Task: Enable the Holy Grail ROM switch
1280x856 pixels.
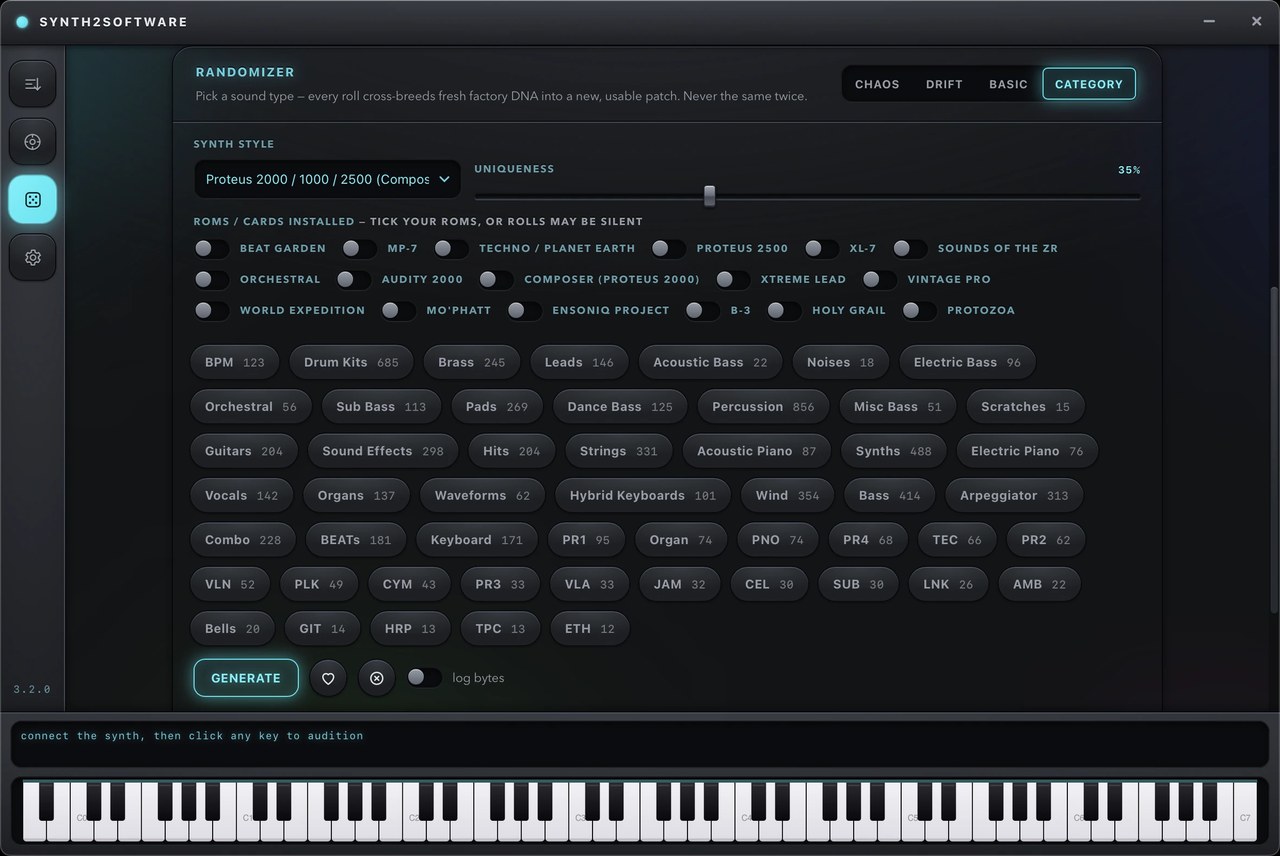Action: [x=784, y=310]
